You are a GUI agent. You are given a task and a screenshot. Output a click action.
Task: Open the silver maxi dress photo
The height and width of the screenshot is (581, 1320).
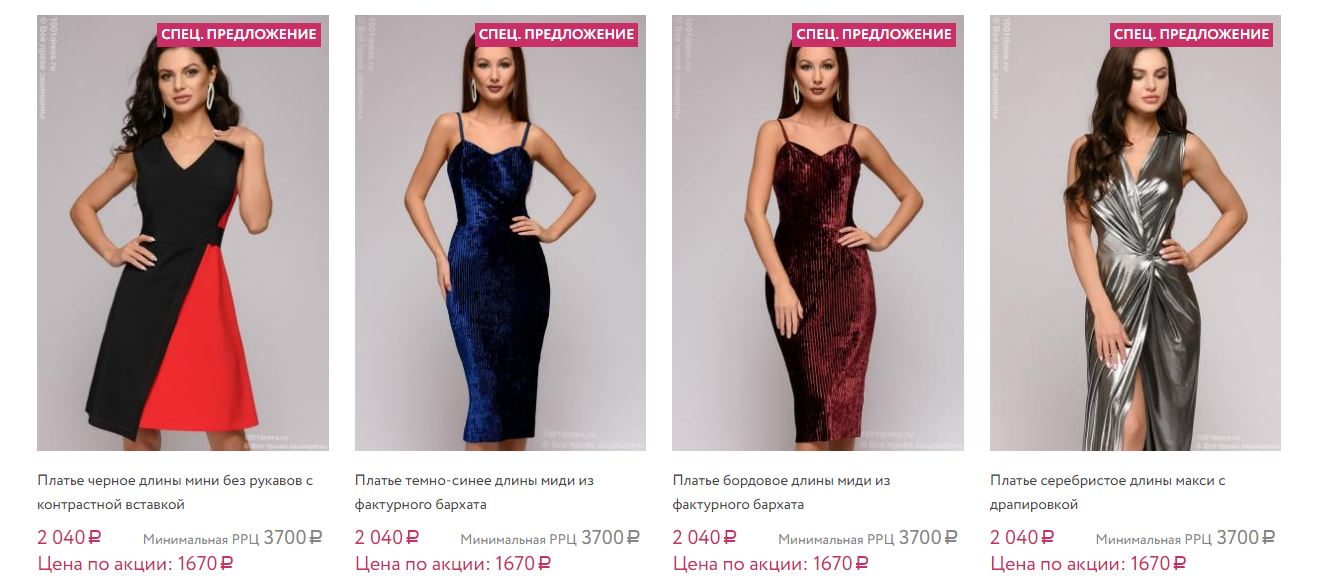coord(1135,233)
